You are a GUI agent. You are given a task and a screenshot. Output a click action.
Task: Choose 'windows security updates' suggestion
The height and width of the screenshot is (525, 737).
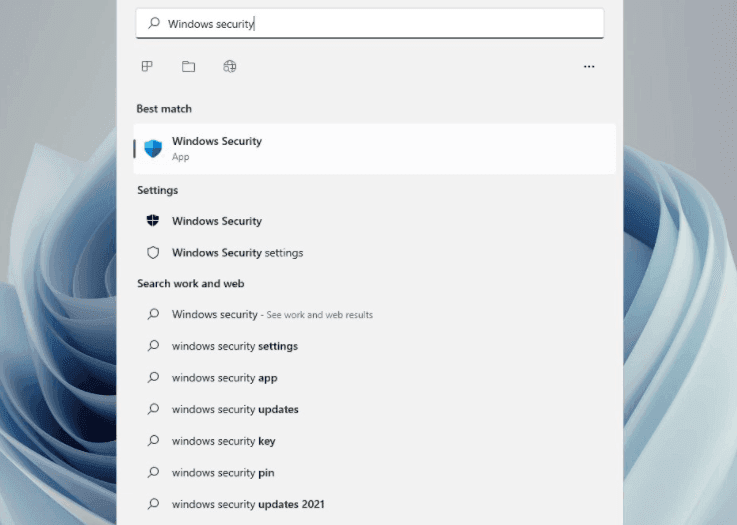375,409
